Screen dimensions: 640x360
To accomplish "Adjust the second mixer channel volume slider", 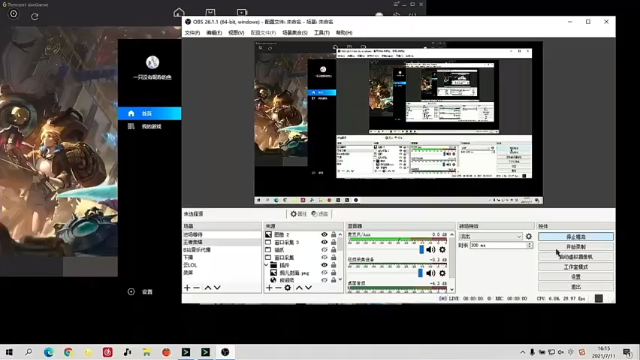I will pos(420,273).
